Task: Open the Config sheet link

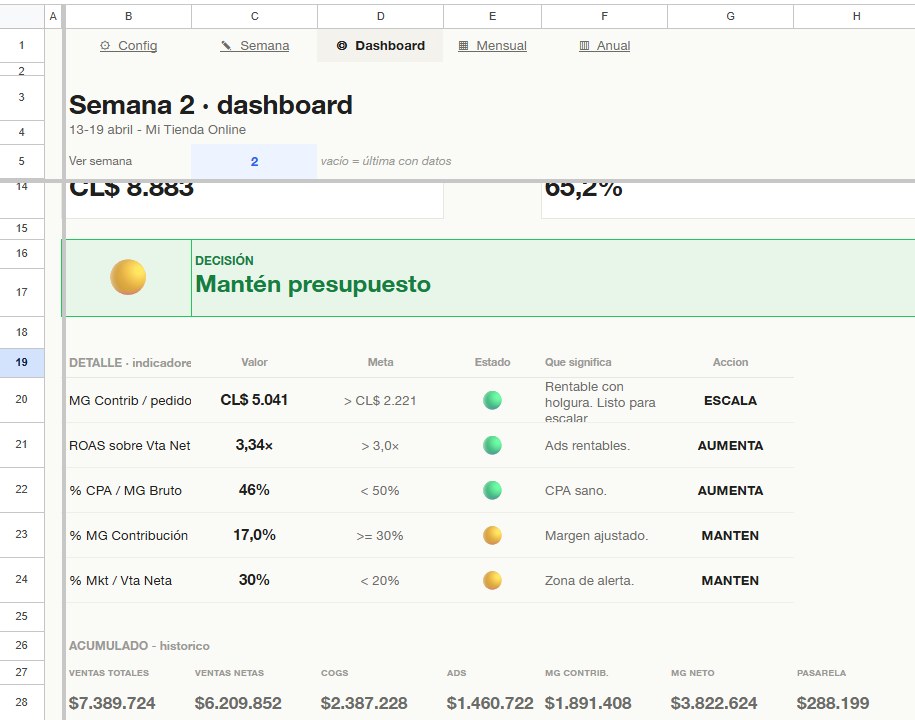Action: [x=128, y=46]
